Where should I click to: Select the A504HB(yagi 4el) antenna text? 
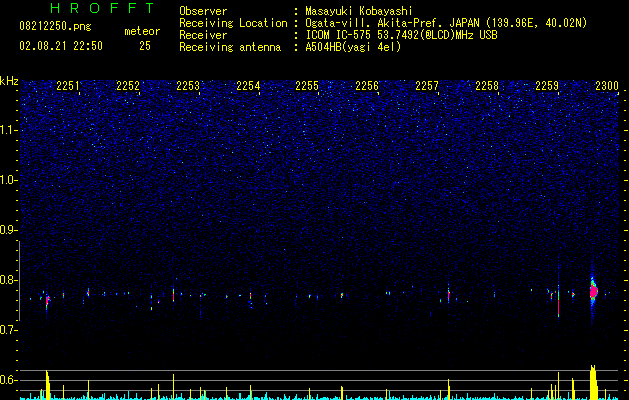(x=353, y=47)
